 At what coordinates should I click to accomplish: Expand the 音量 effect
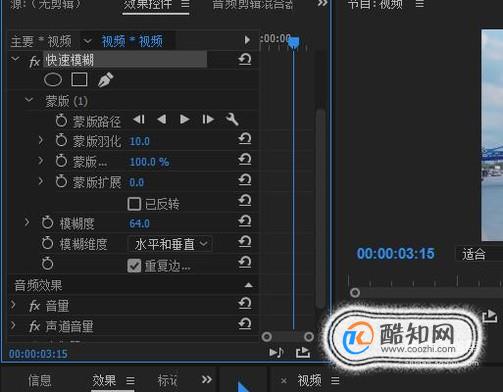pos(13,304)
